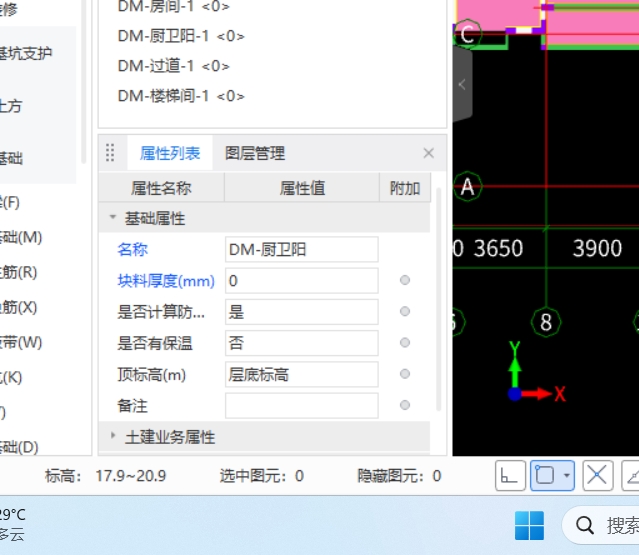Edit the 名称 value DM-厨卫阳

[302, 249]
